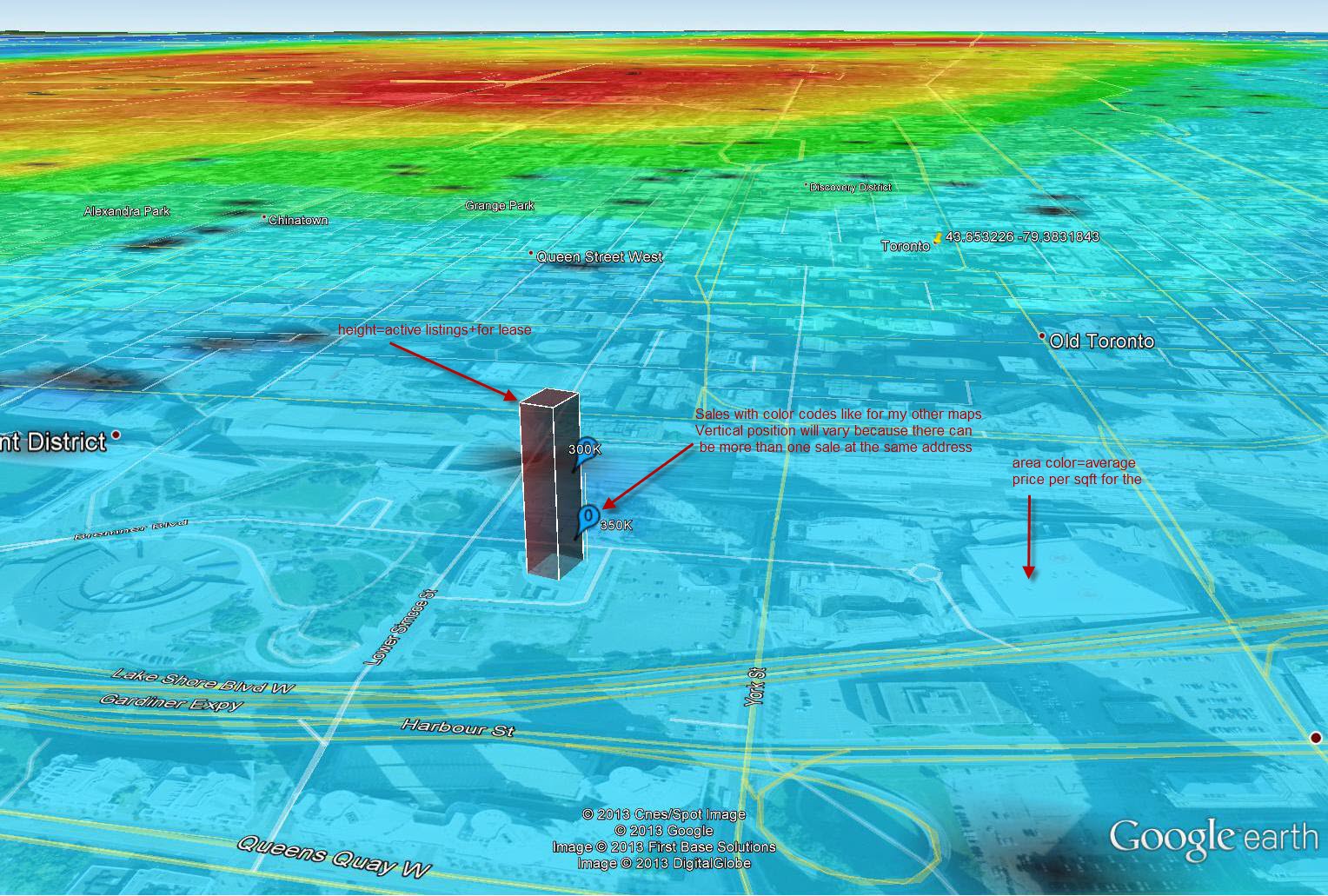Click the Old Toronto place label

tap(1102, 341)
